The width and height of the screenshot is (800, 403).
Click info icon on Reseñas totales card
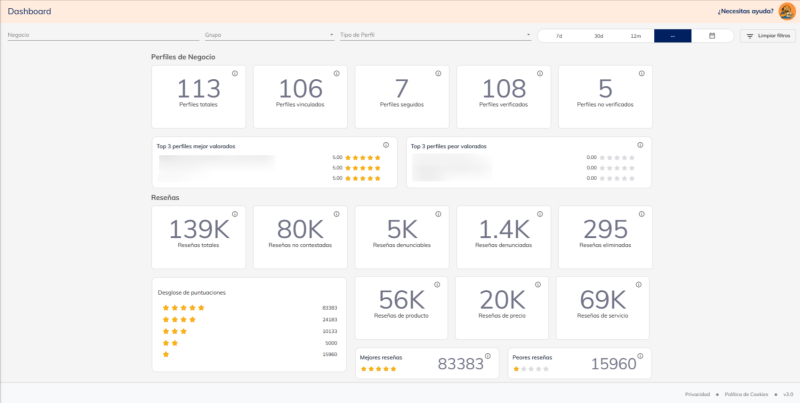coord(234,213)
